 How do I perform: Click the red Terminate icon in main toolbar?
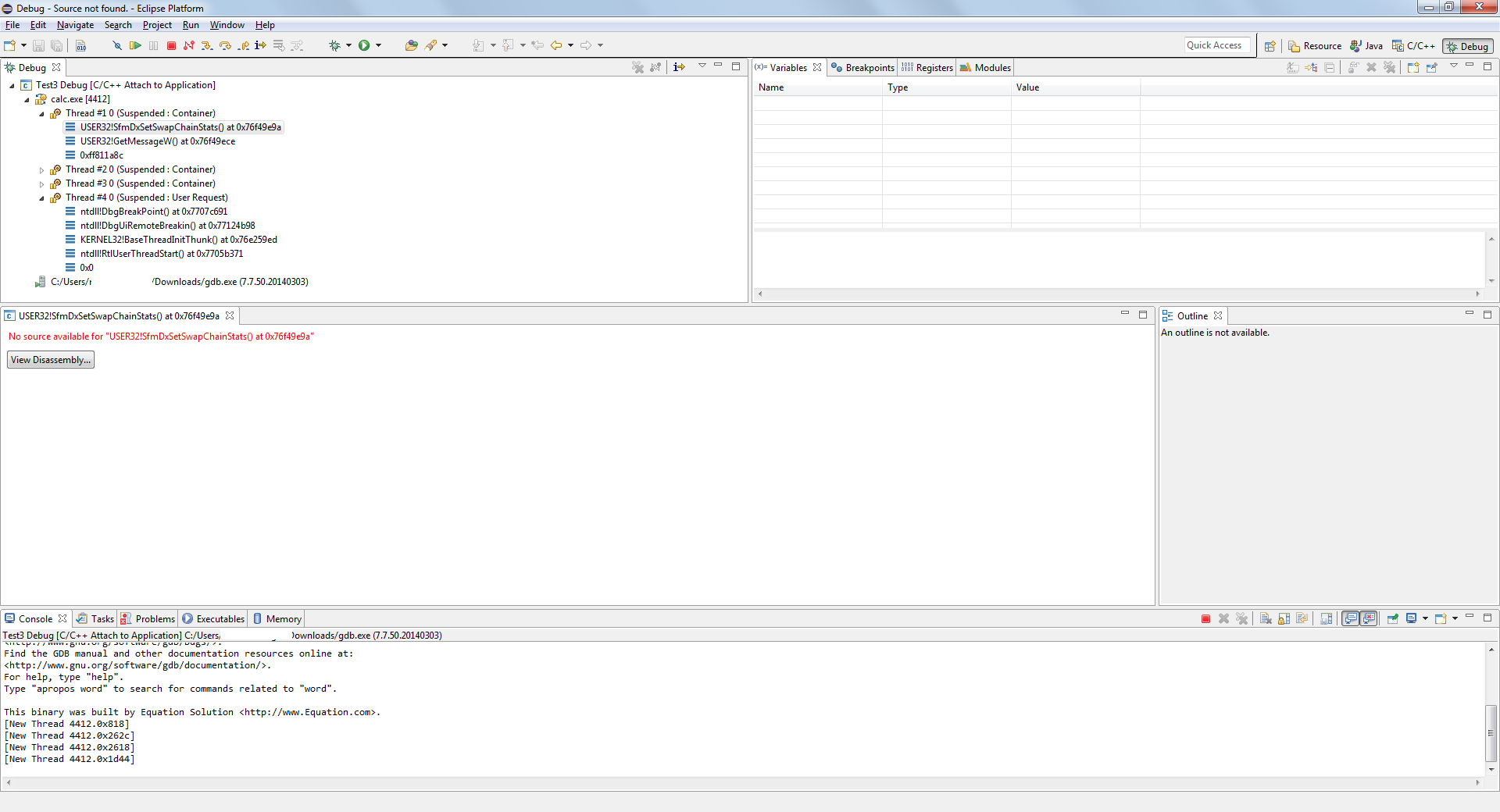(x=171, y=45)
